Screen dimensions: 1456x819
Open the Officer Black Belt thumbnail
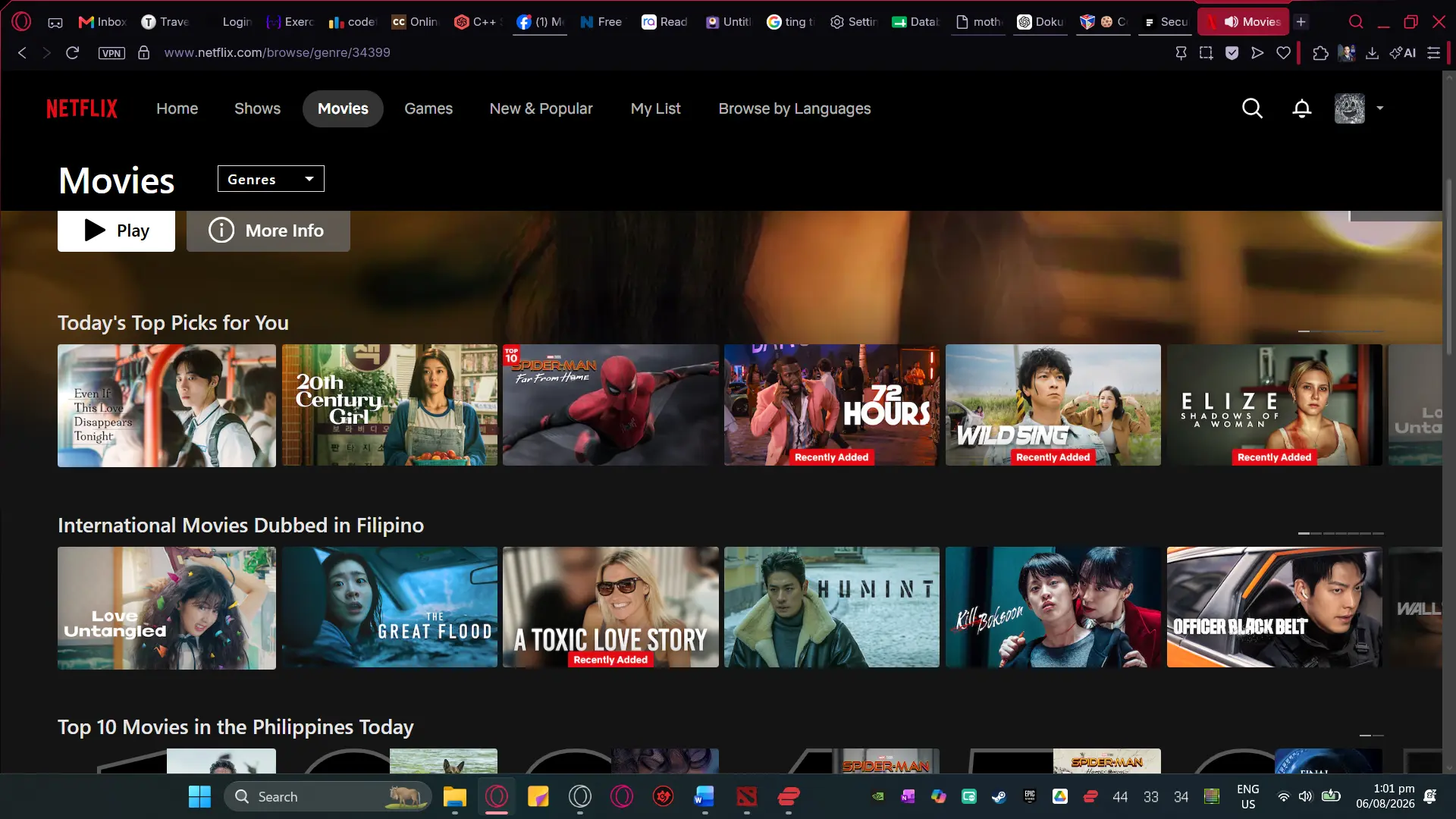(x=1275, y=607)
